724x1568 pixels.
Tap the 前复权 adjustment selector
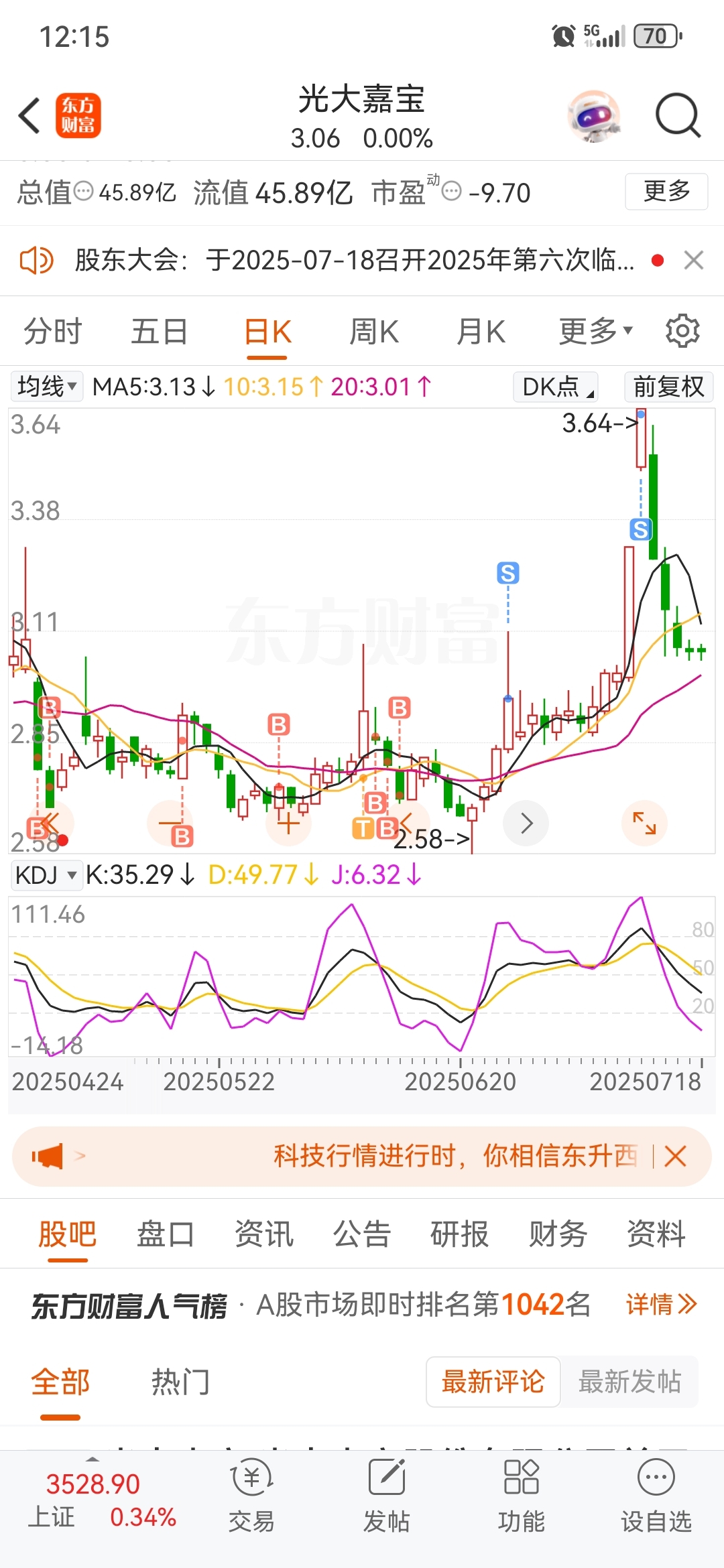pyautogui.click(x=668, y=387)
